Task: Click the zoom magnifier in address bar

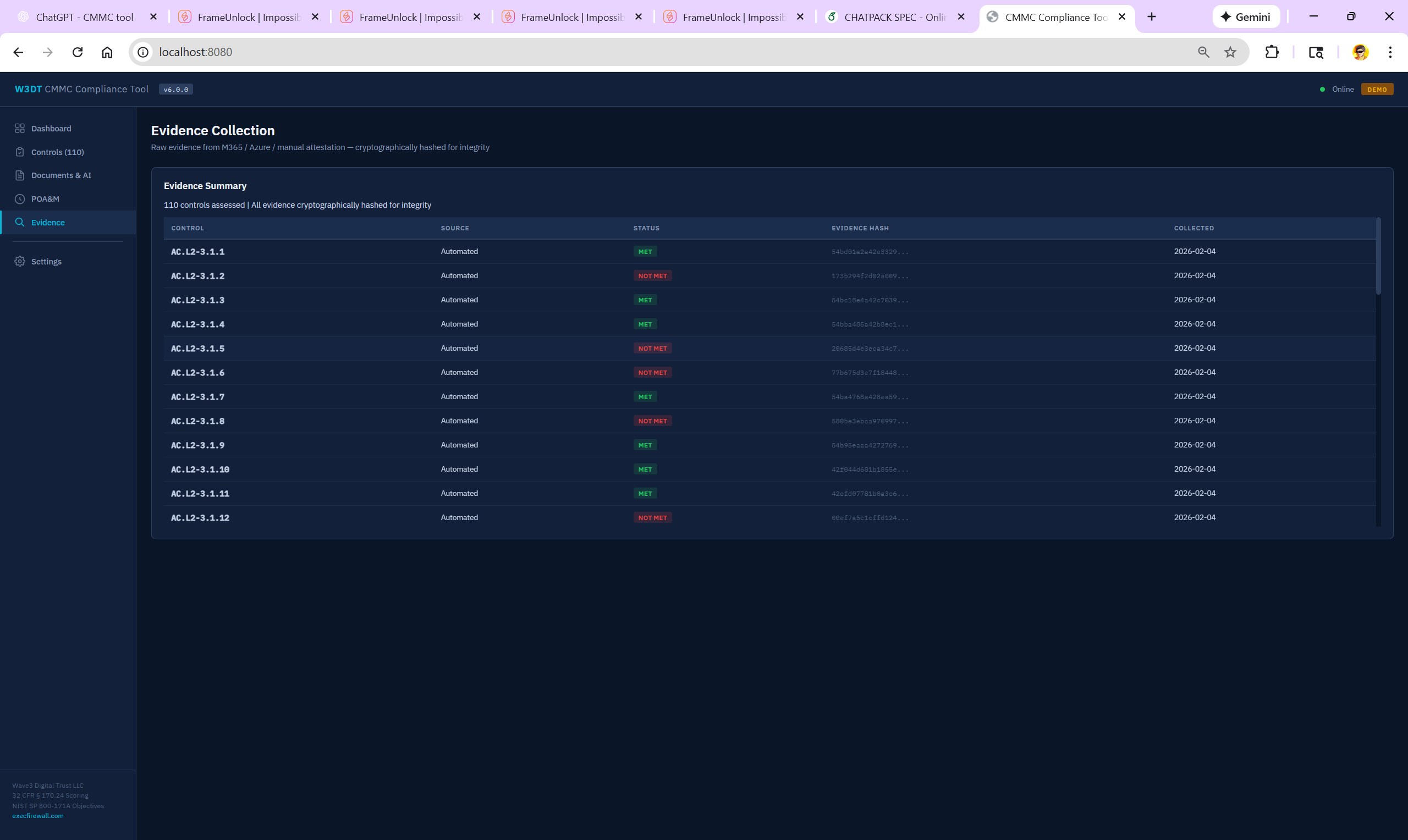Action: [x=1203, y=52]
